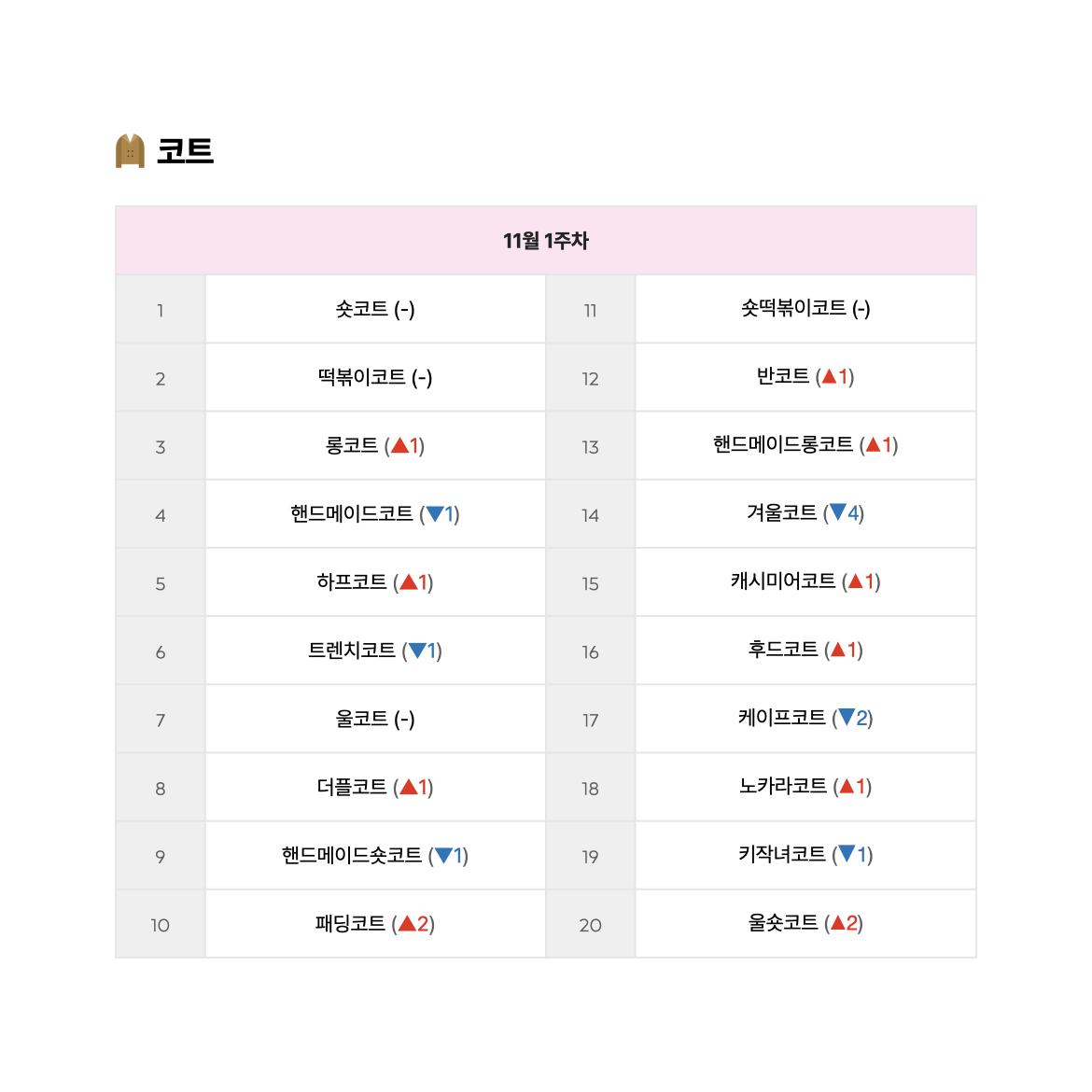This screenshot has width=1092, height=1092.
Task: Click the blue down arrow next to 핸드메이드코트
Action: click(x=435, y=514)
